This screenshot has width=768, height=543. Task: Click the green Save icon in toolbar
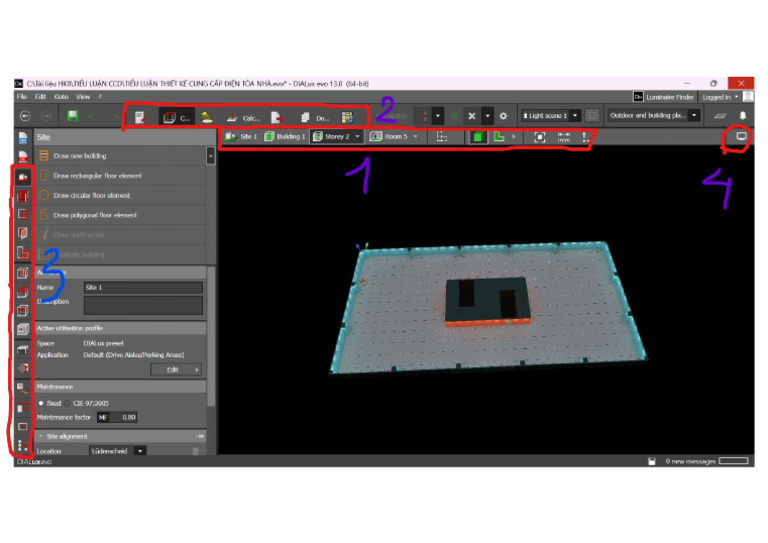(x=73, y=116)
